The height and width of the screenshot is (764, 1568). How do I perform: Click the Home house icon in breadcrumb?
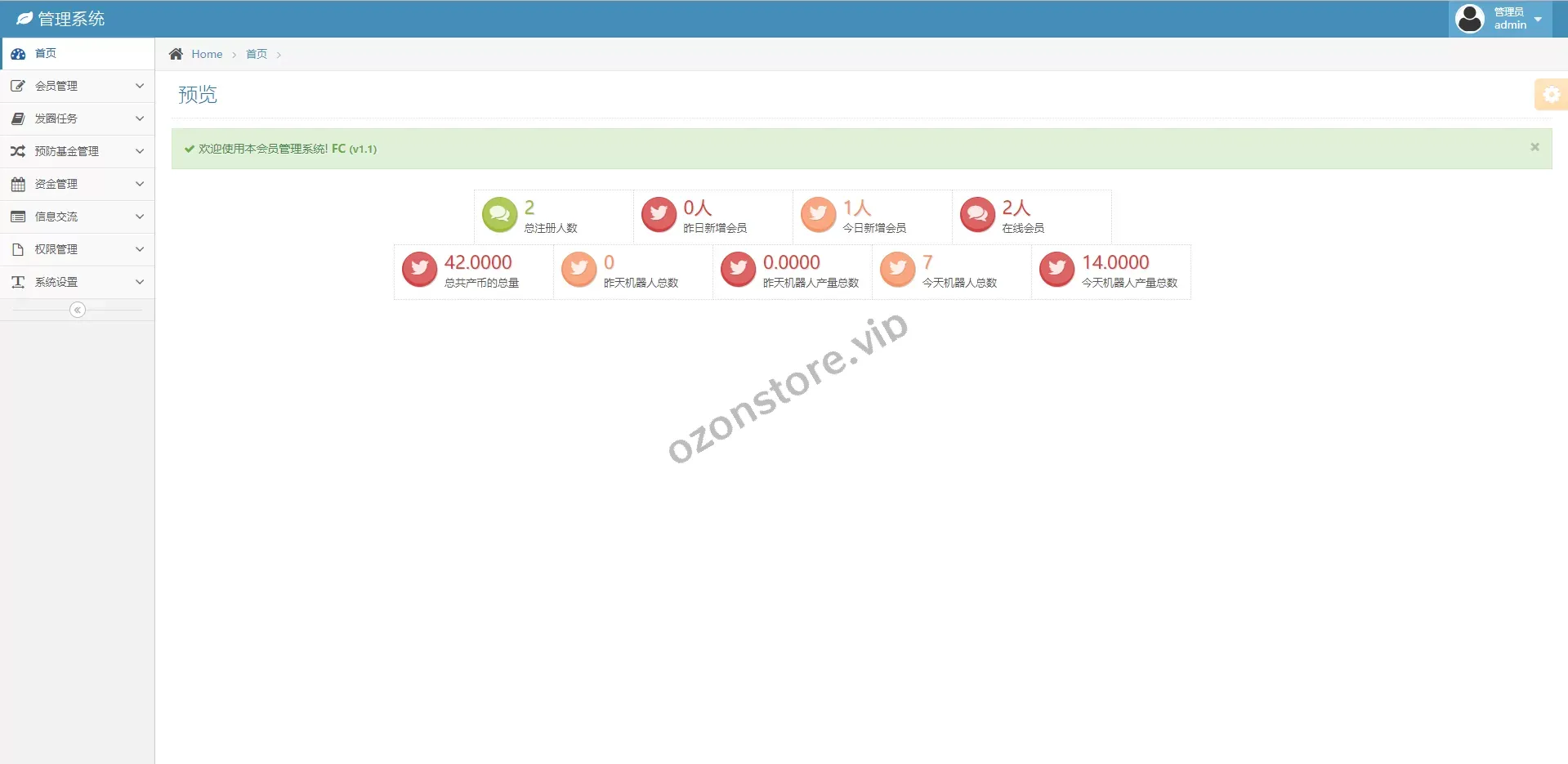[176, 54]
